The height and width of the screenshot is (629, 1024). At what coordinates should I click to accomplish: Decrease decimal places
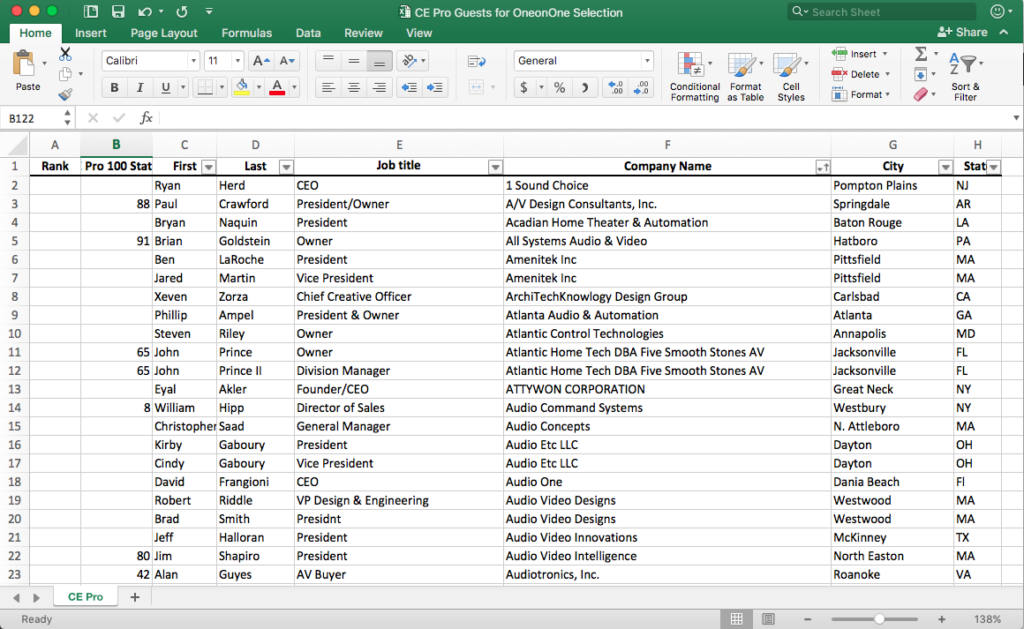(x=641, y=88)
